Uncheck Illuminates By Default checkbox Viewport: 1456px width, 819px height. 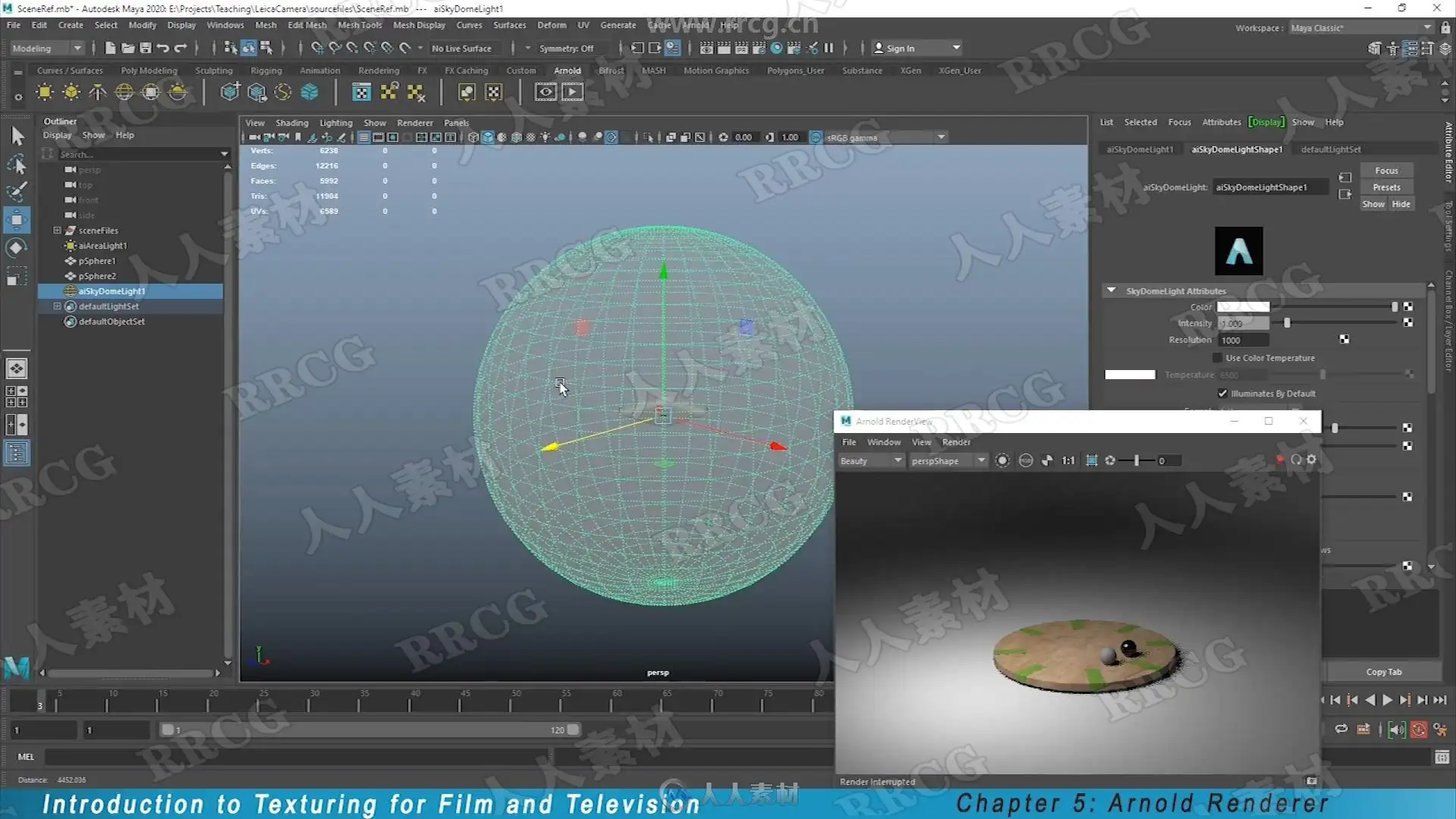[1222, 394]
